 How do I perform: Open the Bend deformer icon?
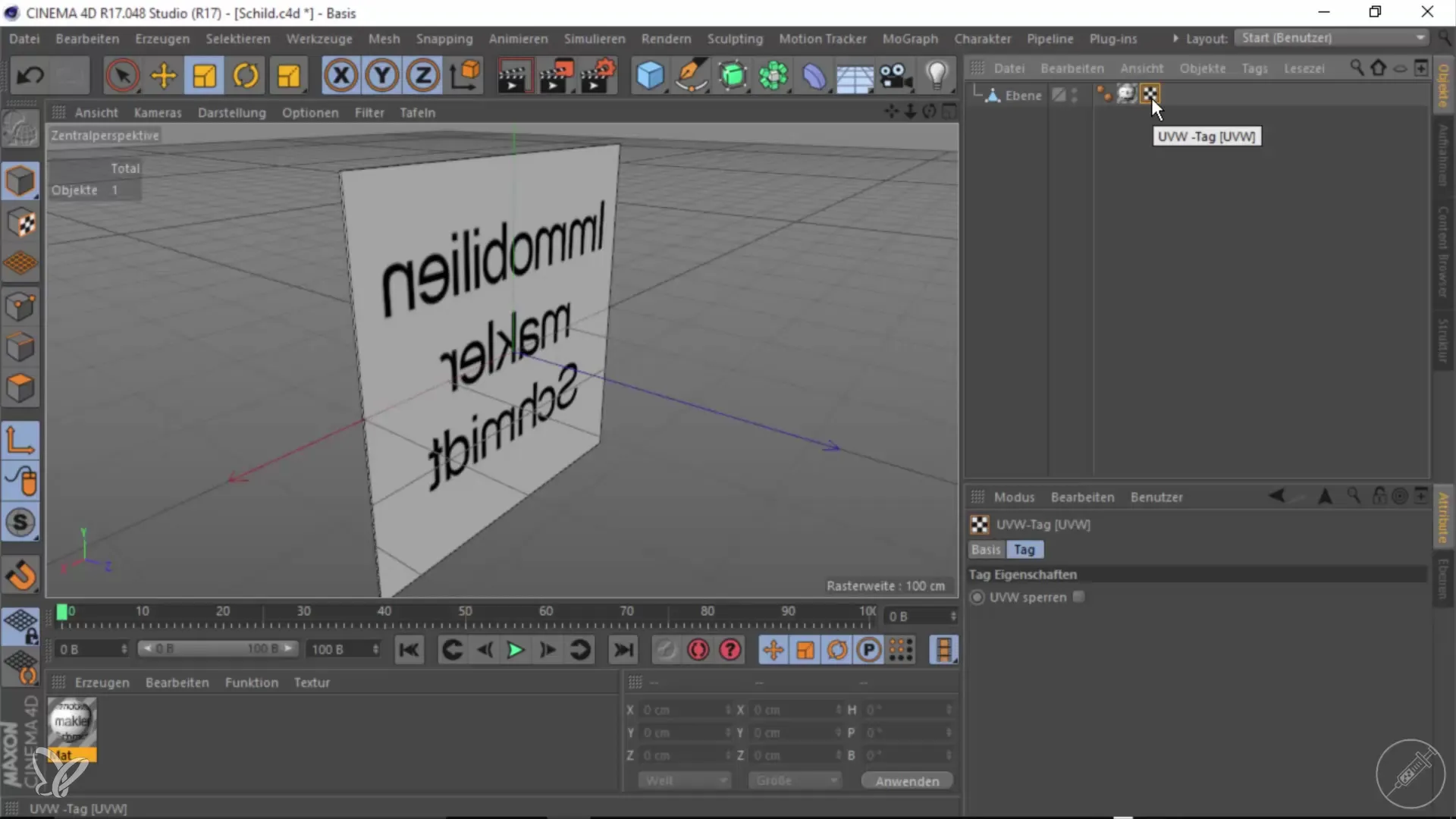tap(814, 75)
